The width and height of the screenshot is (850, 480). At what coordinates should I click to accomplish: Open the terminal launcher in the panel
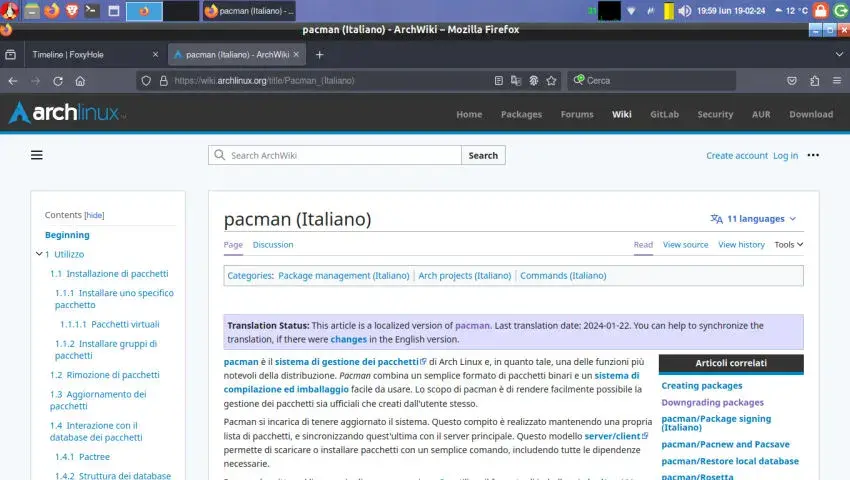[92, 10]
